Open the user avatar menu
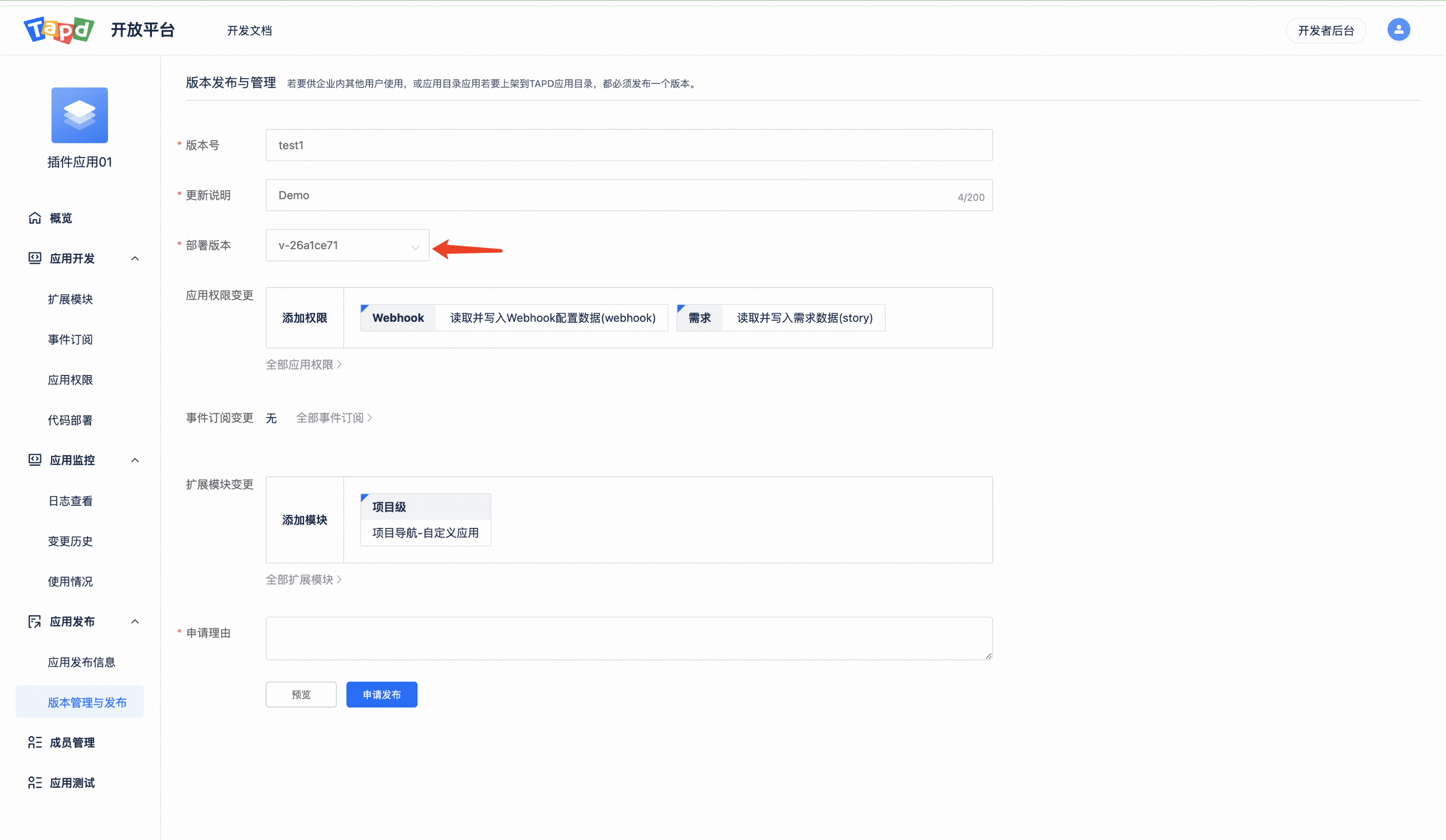Viewport: 1446px width, 840px height. [1398, 30]
